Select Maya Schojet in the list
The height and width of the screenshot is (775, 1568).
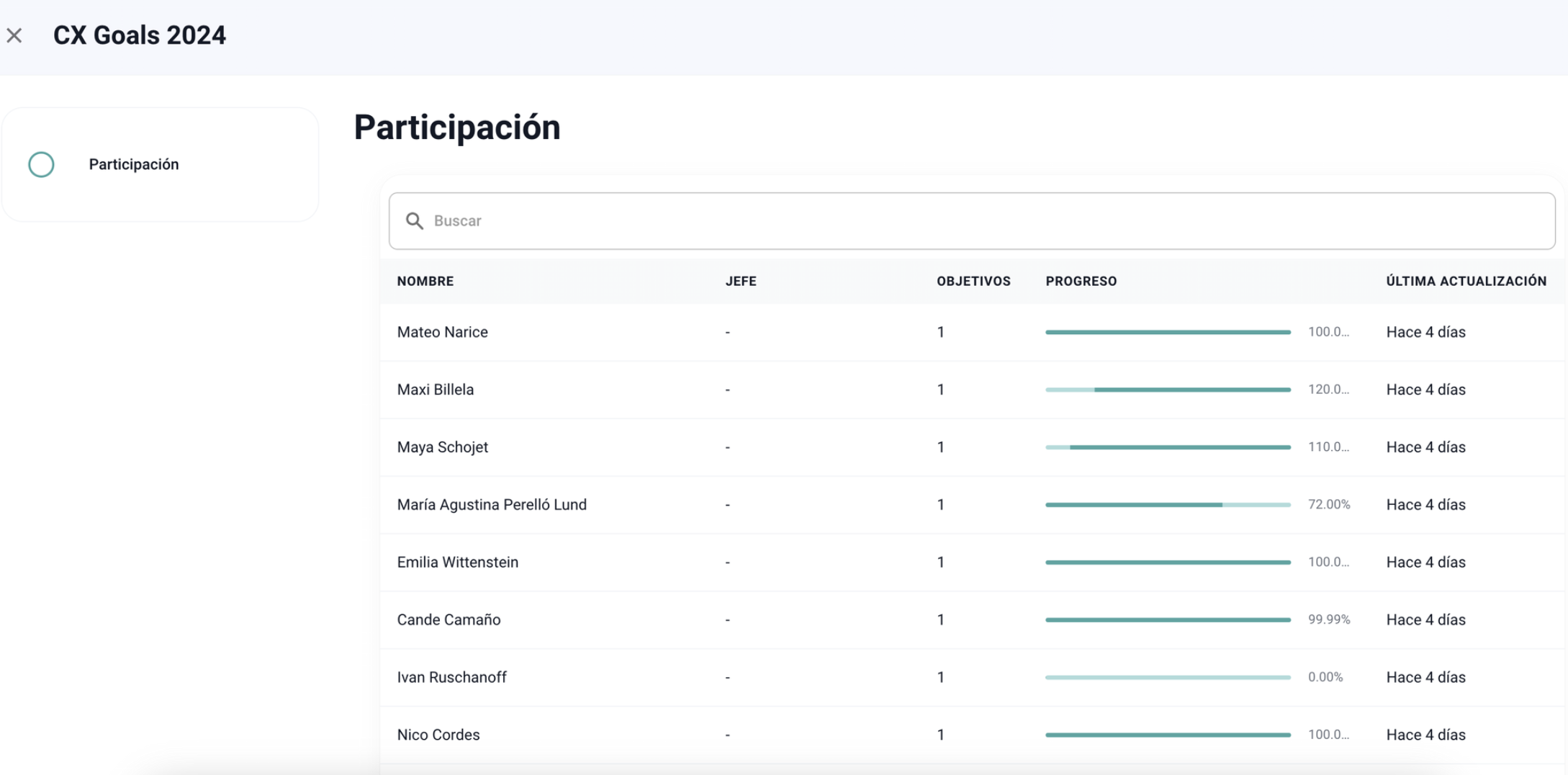[x=442, y=447]
